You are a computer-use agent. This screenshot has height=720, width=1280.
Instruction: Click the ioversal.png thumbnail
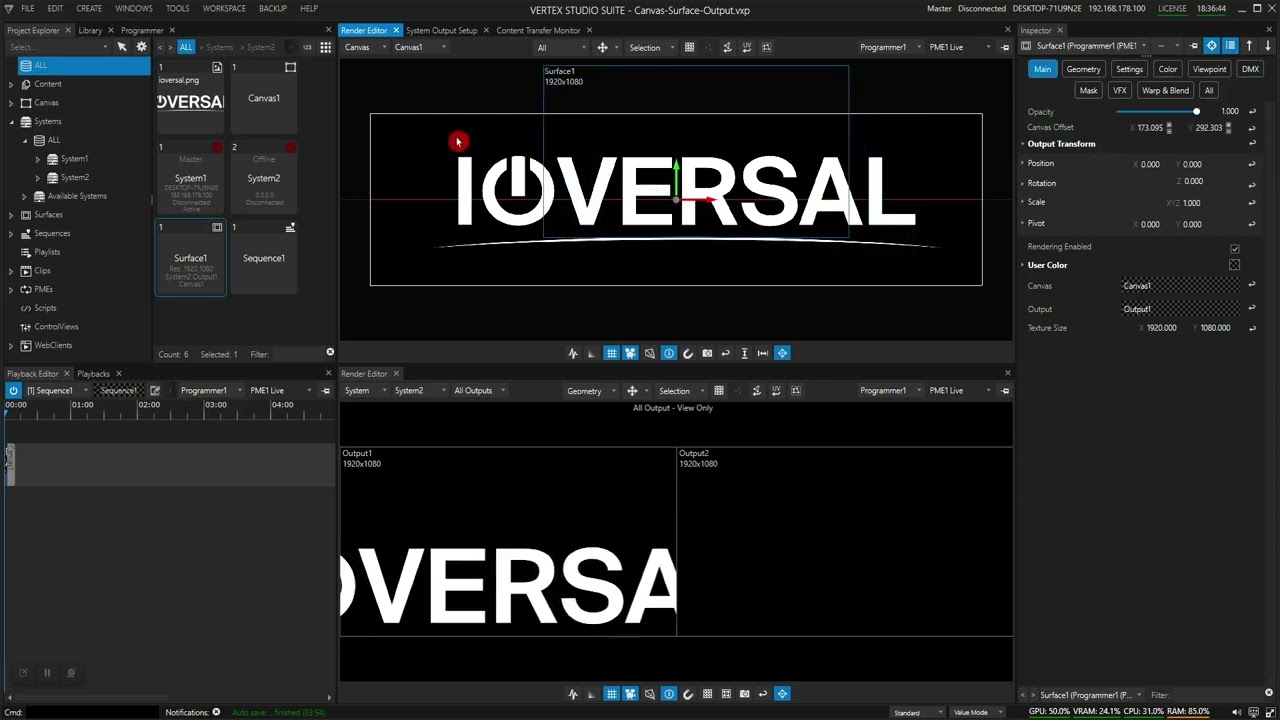190,98
